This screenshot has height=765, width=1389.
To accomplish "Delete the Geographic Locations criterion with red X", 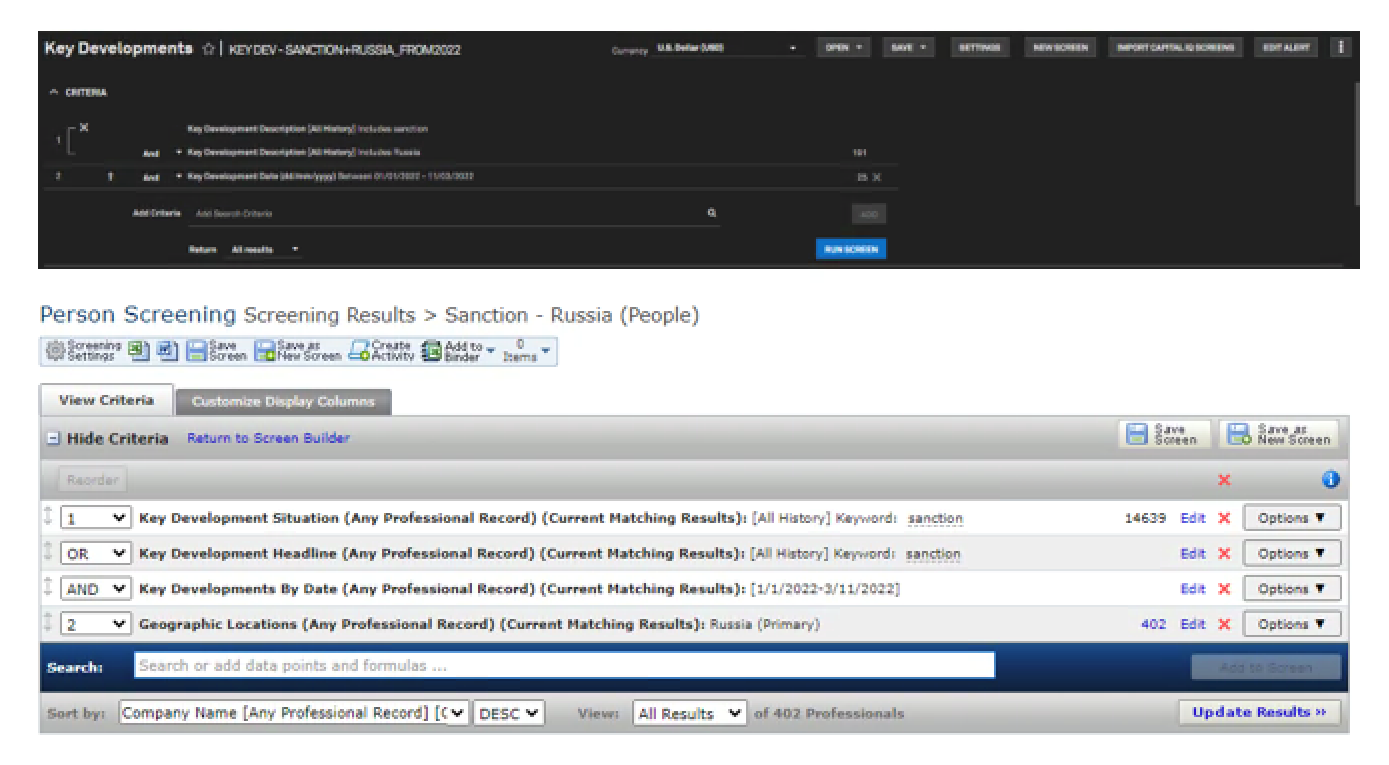I will (1224, 624).
